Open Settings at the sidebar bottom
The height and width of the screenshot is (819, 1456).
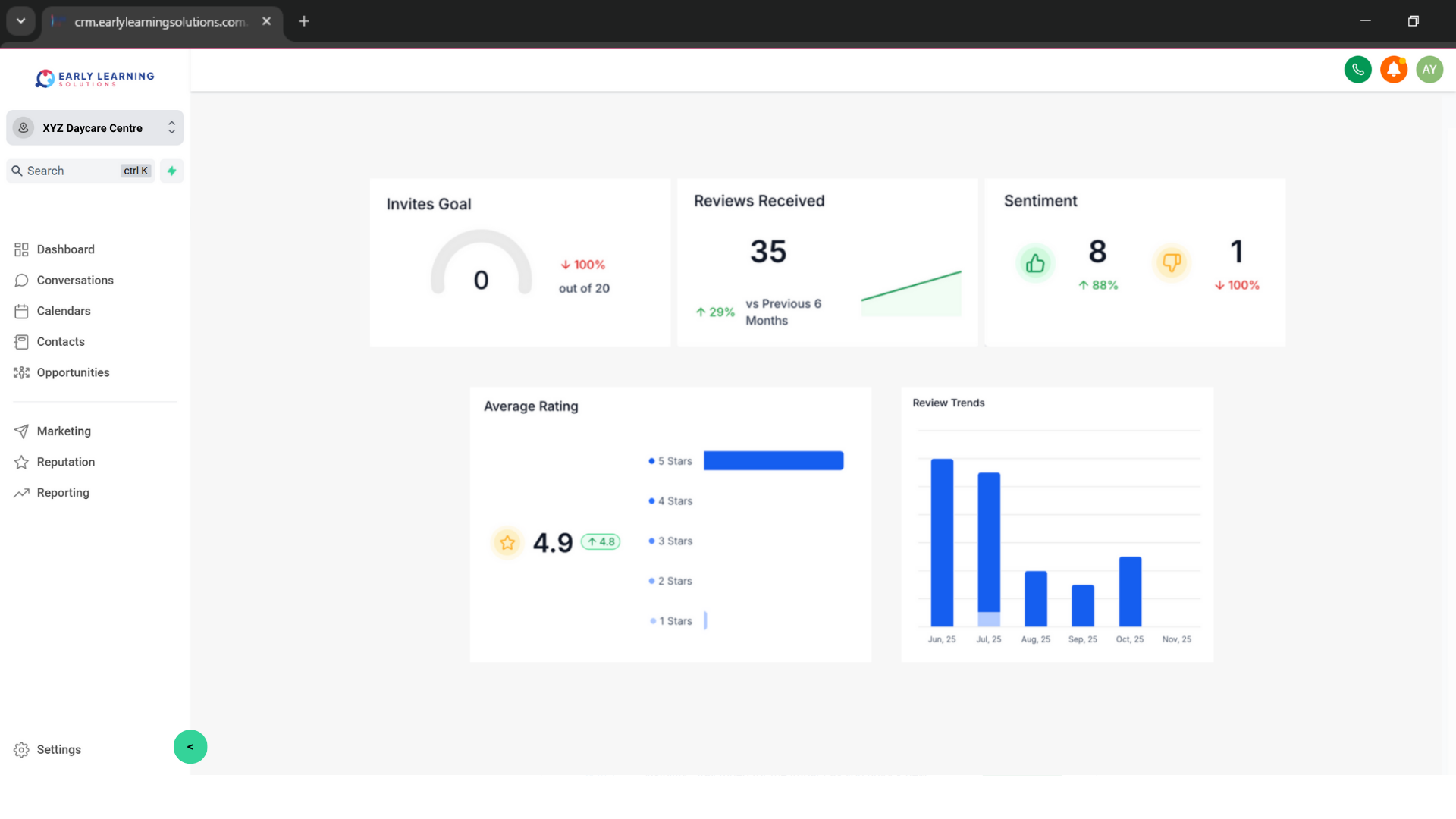[x=58, y=749]
